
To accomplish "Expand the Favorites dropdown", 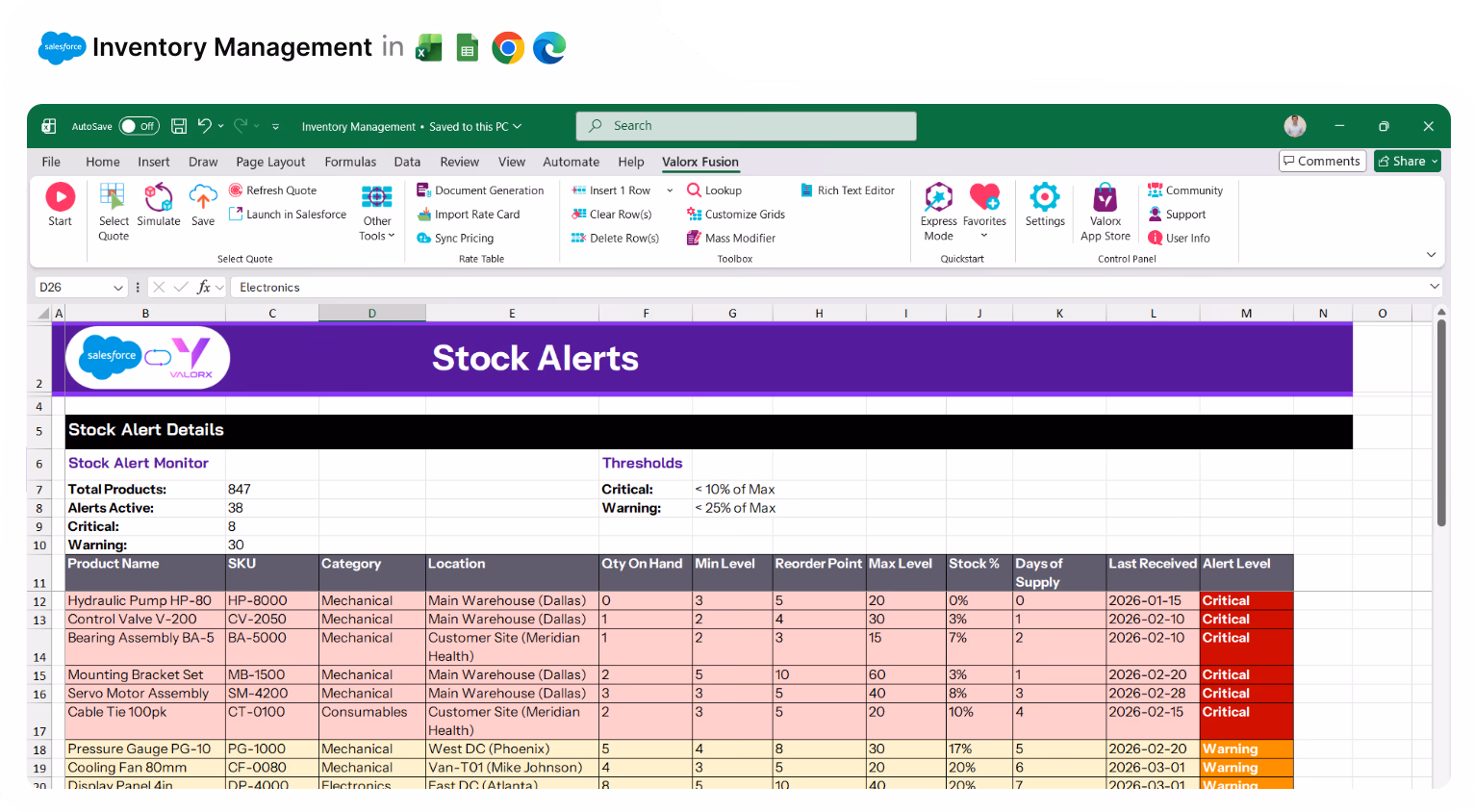I will pos(984,234).
